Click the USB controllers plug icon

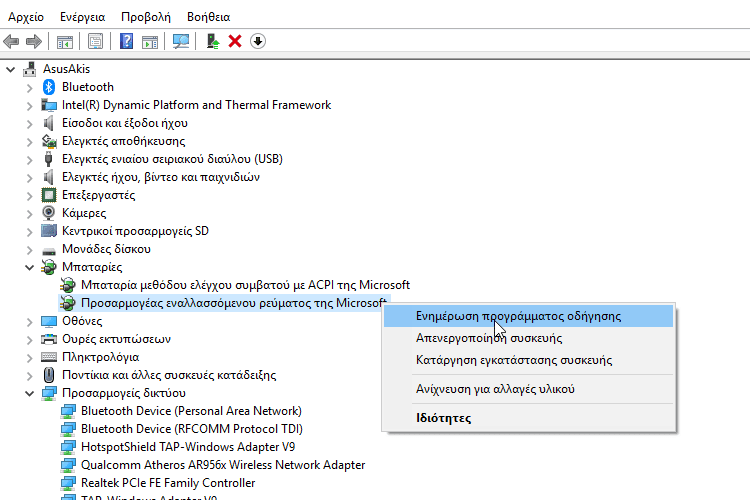48,159
